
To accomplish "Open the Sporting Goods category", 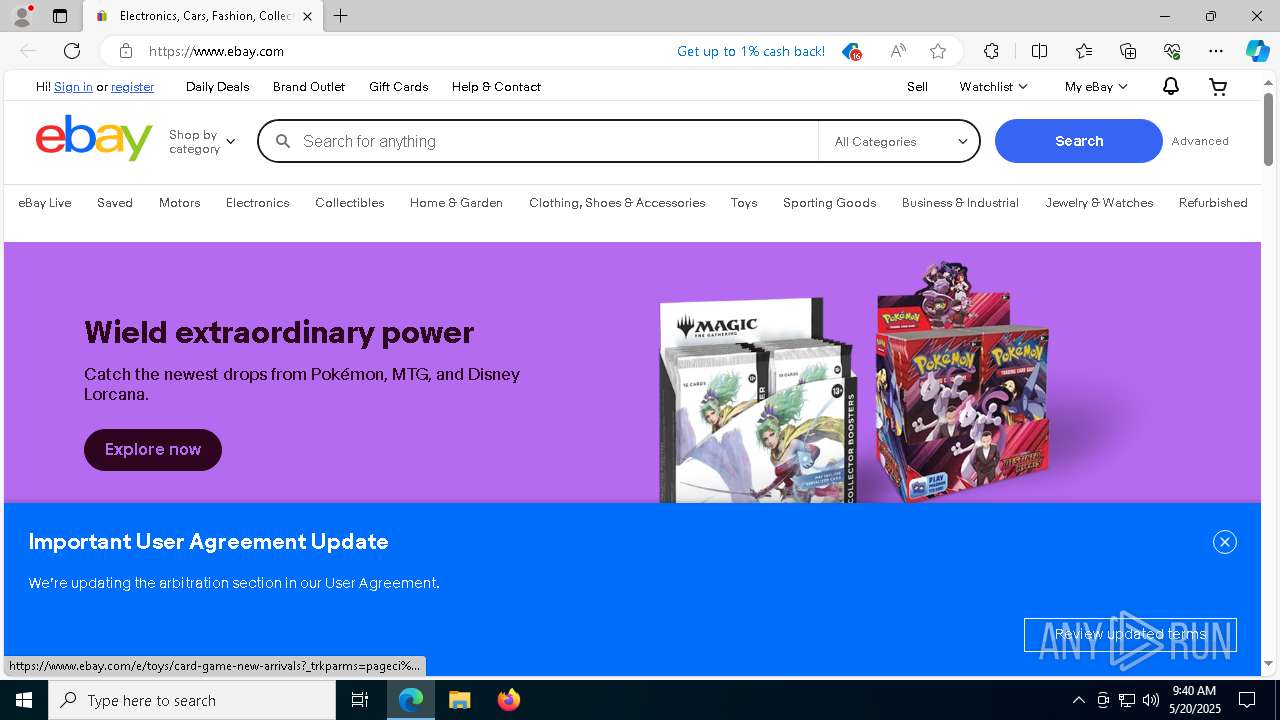I will point(829,203).
